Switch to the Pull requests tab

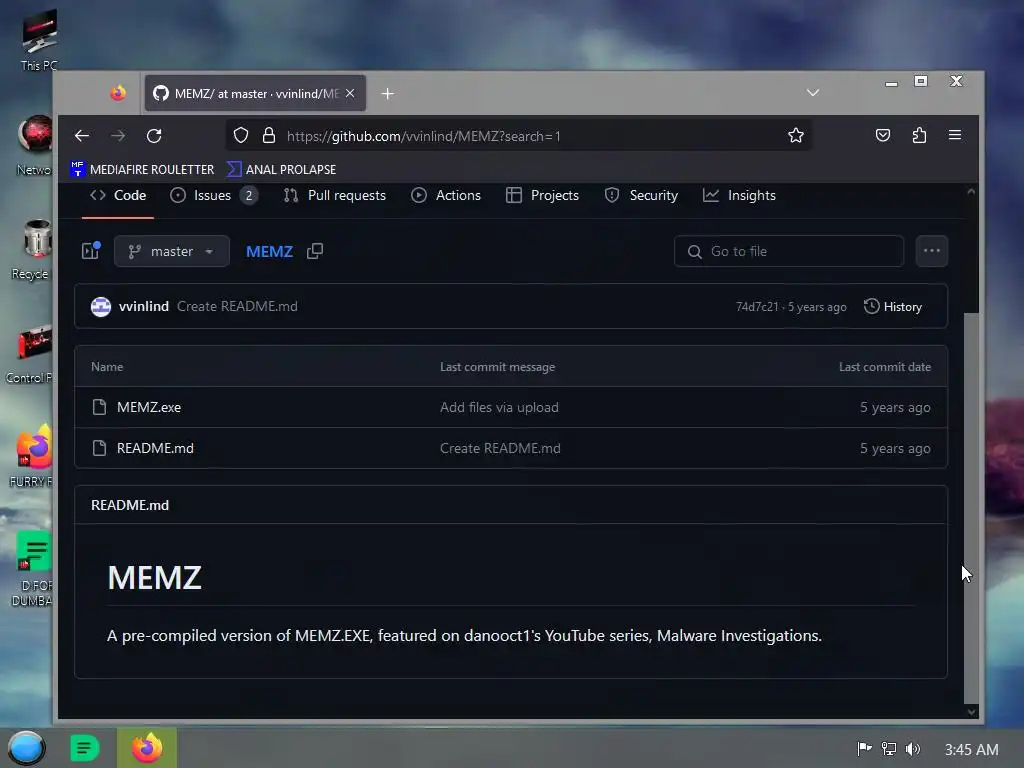click(x=335, y=195)
